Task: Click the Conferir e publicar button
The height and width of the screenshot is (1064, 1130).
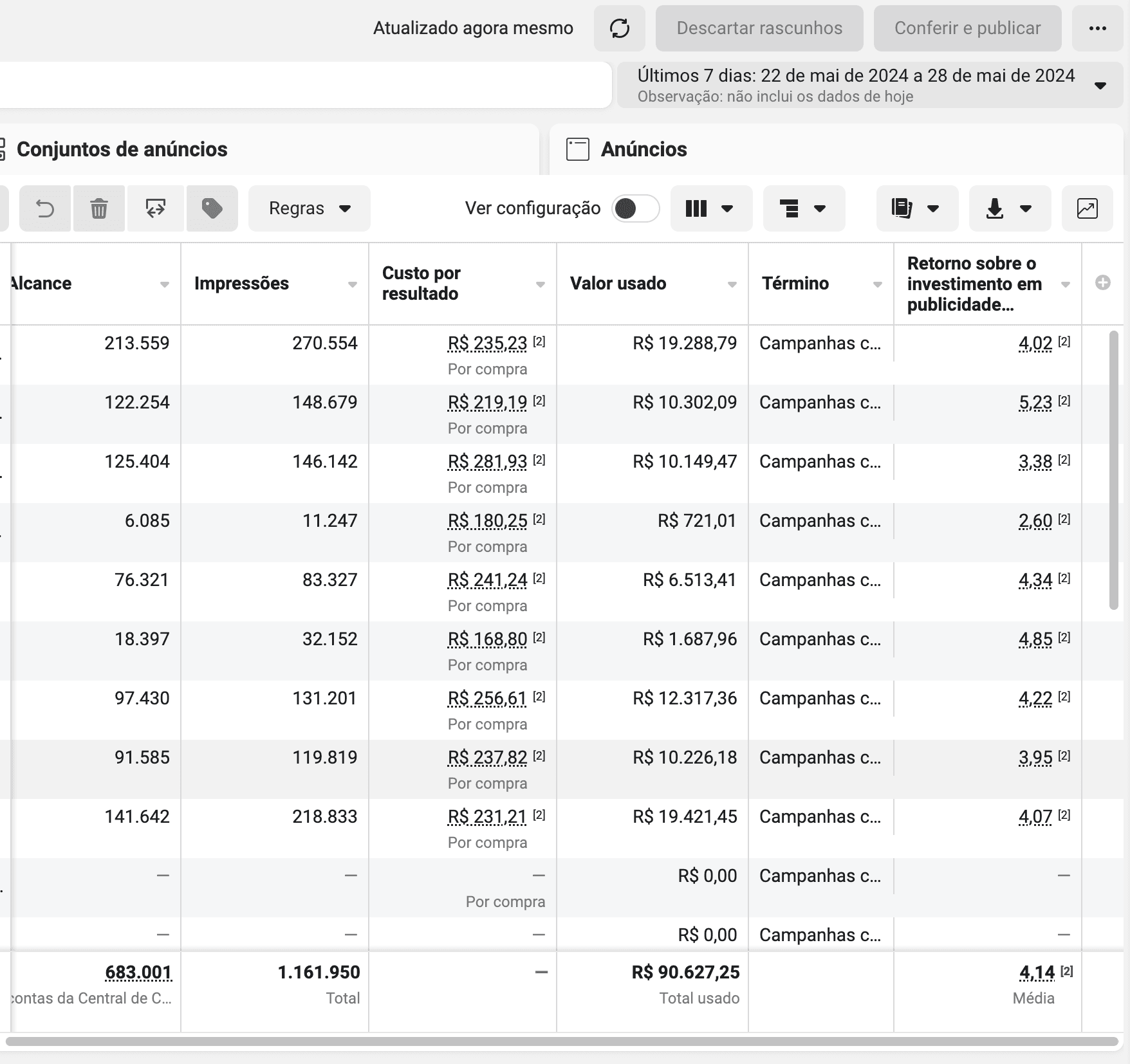Action: (x=967, y=28)
